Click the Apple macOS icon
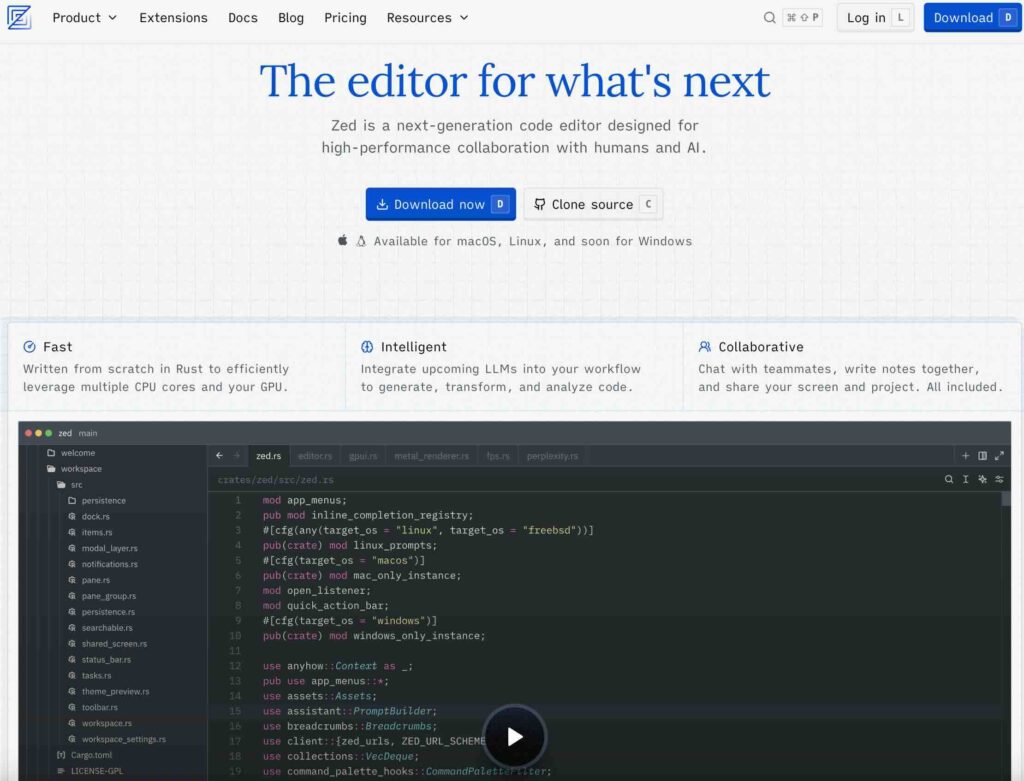 coord(342,240)
